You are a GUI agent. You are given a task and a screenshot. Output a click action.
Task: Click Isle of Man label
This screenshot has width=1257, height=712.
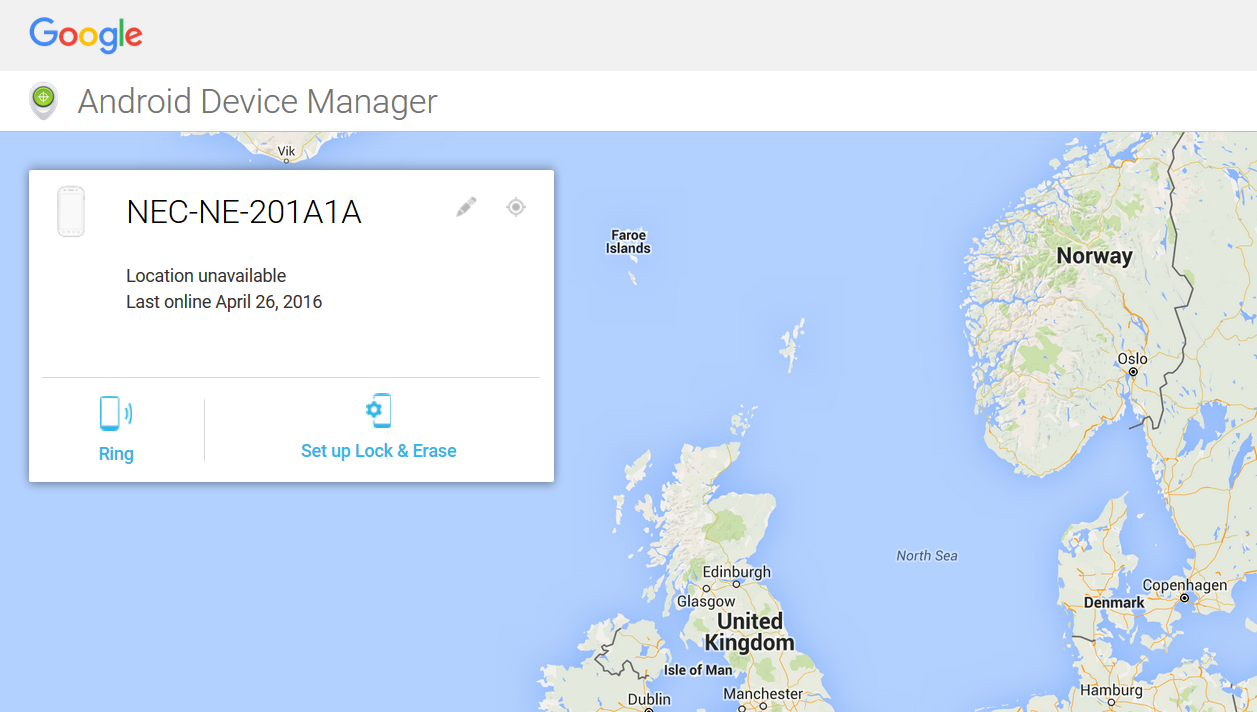click(x=698, y=670)
